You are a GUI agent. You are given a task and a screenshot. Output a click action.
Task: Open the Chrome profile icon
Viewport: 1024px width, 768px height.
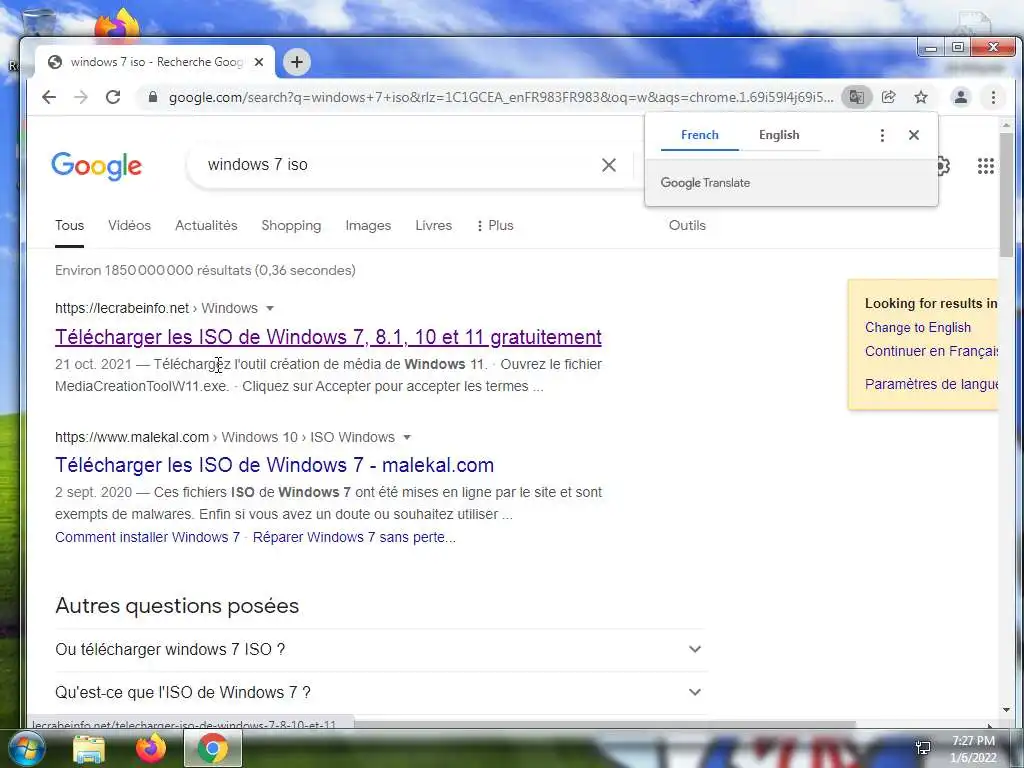[x=961, y=97]
